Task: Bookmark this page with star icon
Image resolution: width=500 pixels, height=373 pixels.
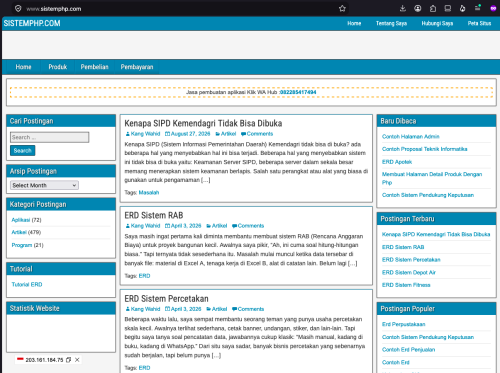Action: coord(342,9)
